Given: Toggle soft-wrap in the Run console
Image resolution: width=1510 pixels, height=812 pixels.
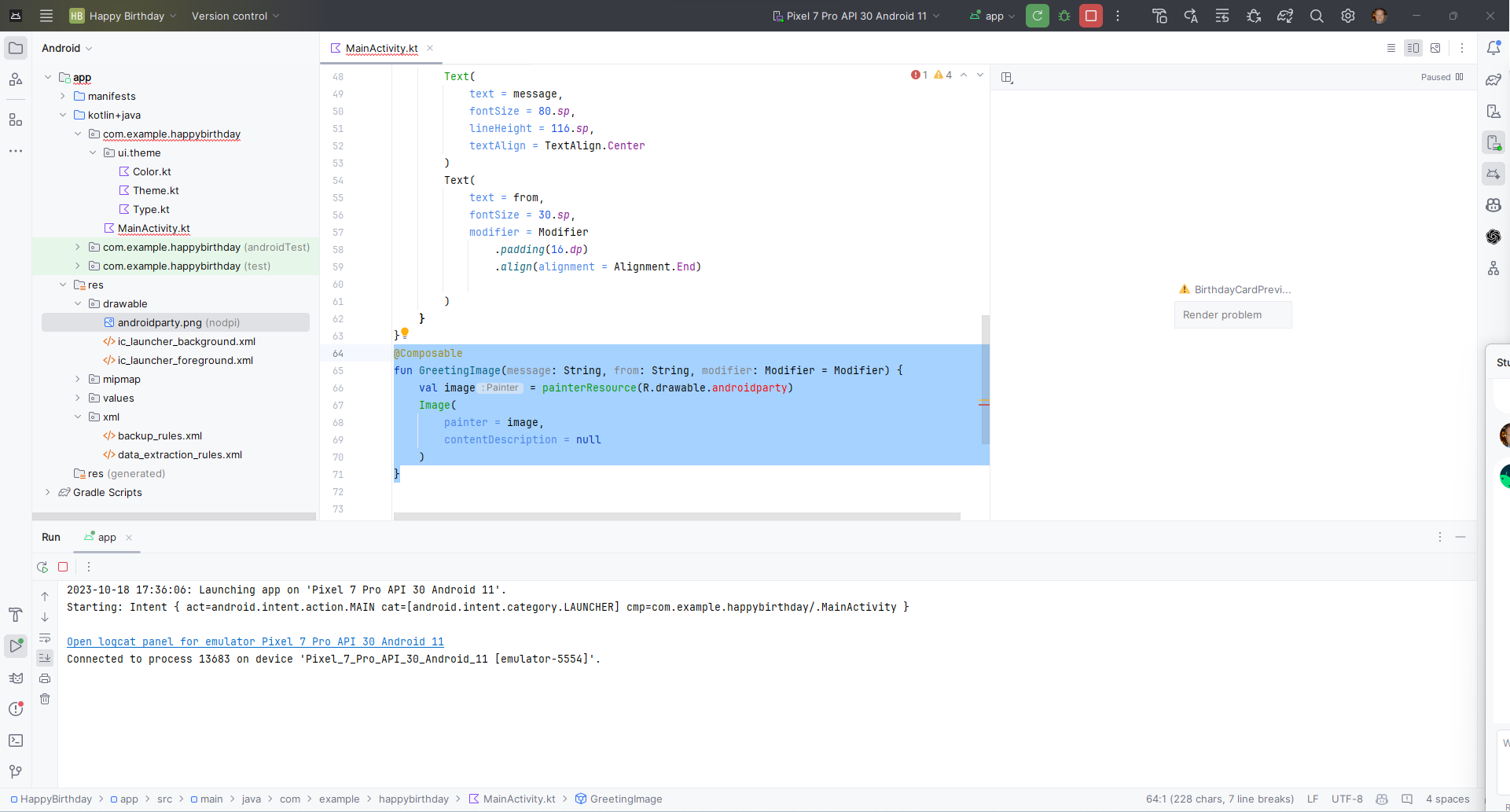Looking at the screenshot, I should tap(46, 639).
